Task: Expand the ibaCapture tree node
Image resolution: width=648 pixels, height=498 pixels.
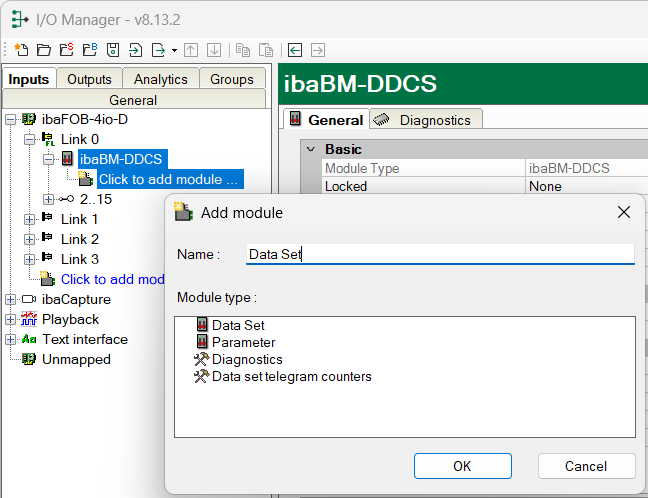Action: (x=10, y=299)
